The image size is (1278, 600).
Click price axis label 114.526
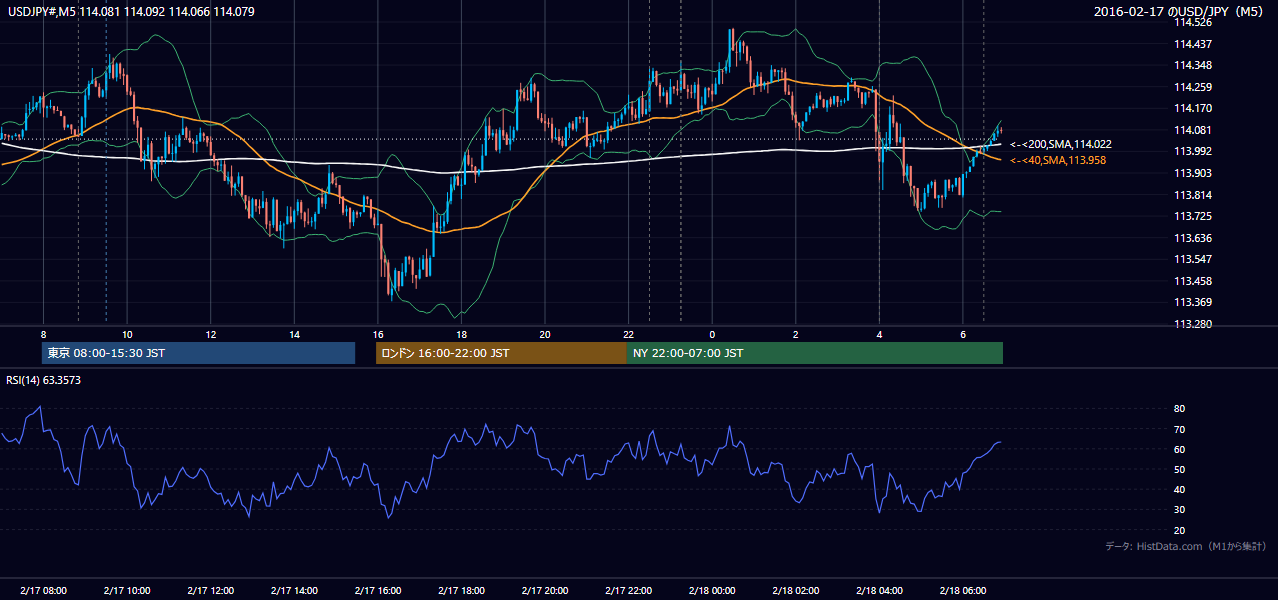[x=1193, y=22]
